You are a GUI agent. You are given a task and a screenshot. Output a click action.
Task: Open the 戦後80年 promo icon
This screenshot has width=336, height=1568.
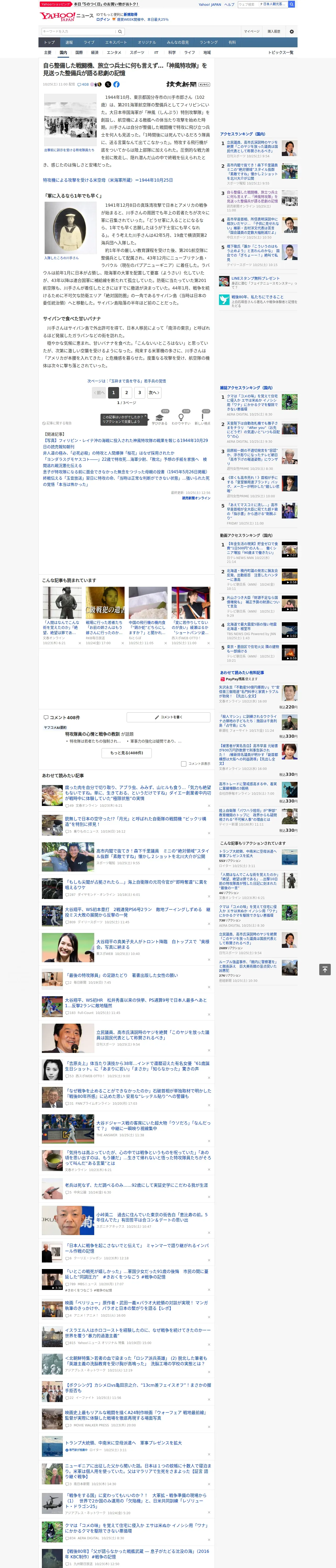pos(225,299)
